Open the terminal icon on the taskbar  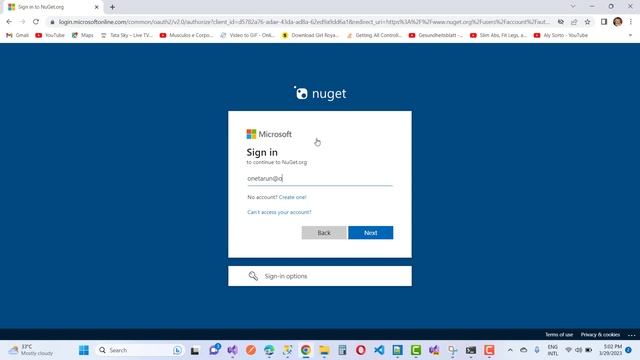(x=471, y=350)
